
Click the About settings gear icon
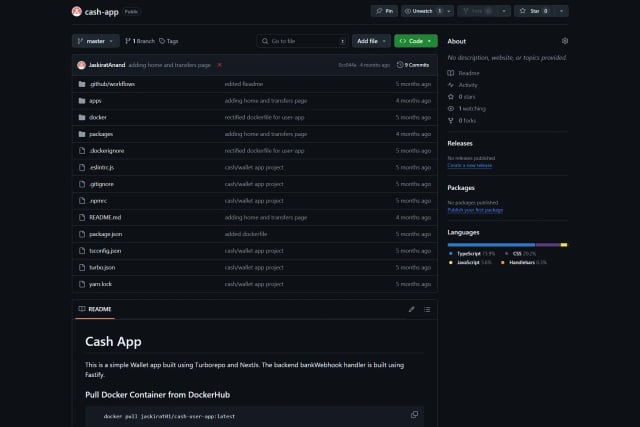tap(565, 41)
